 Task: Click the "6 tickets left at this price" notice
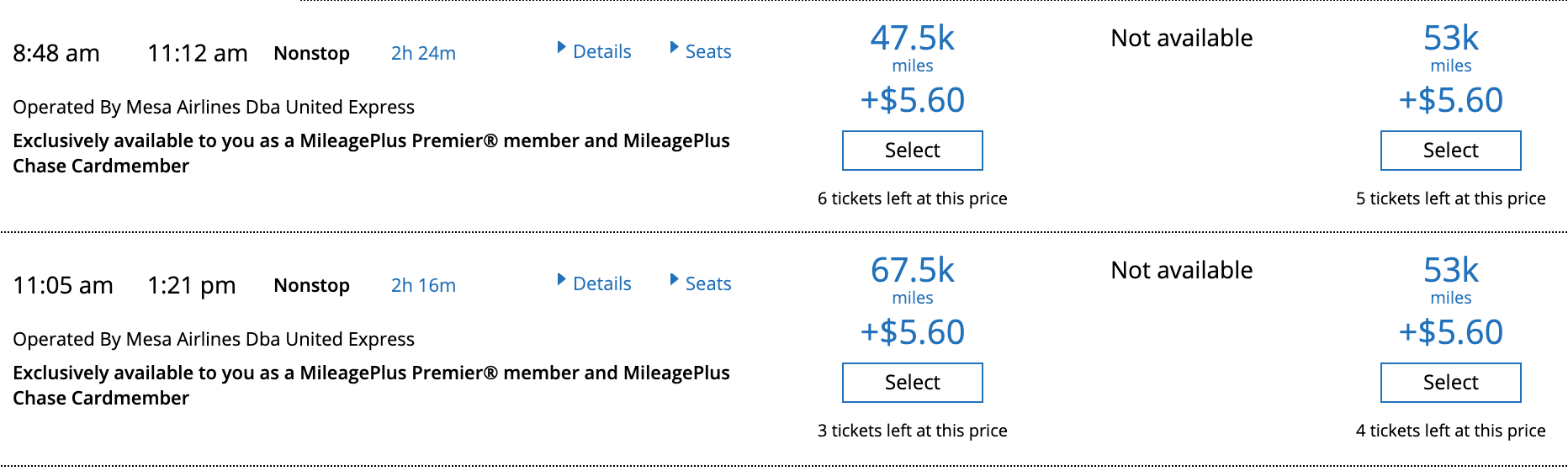912,198
